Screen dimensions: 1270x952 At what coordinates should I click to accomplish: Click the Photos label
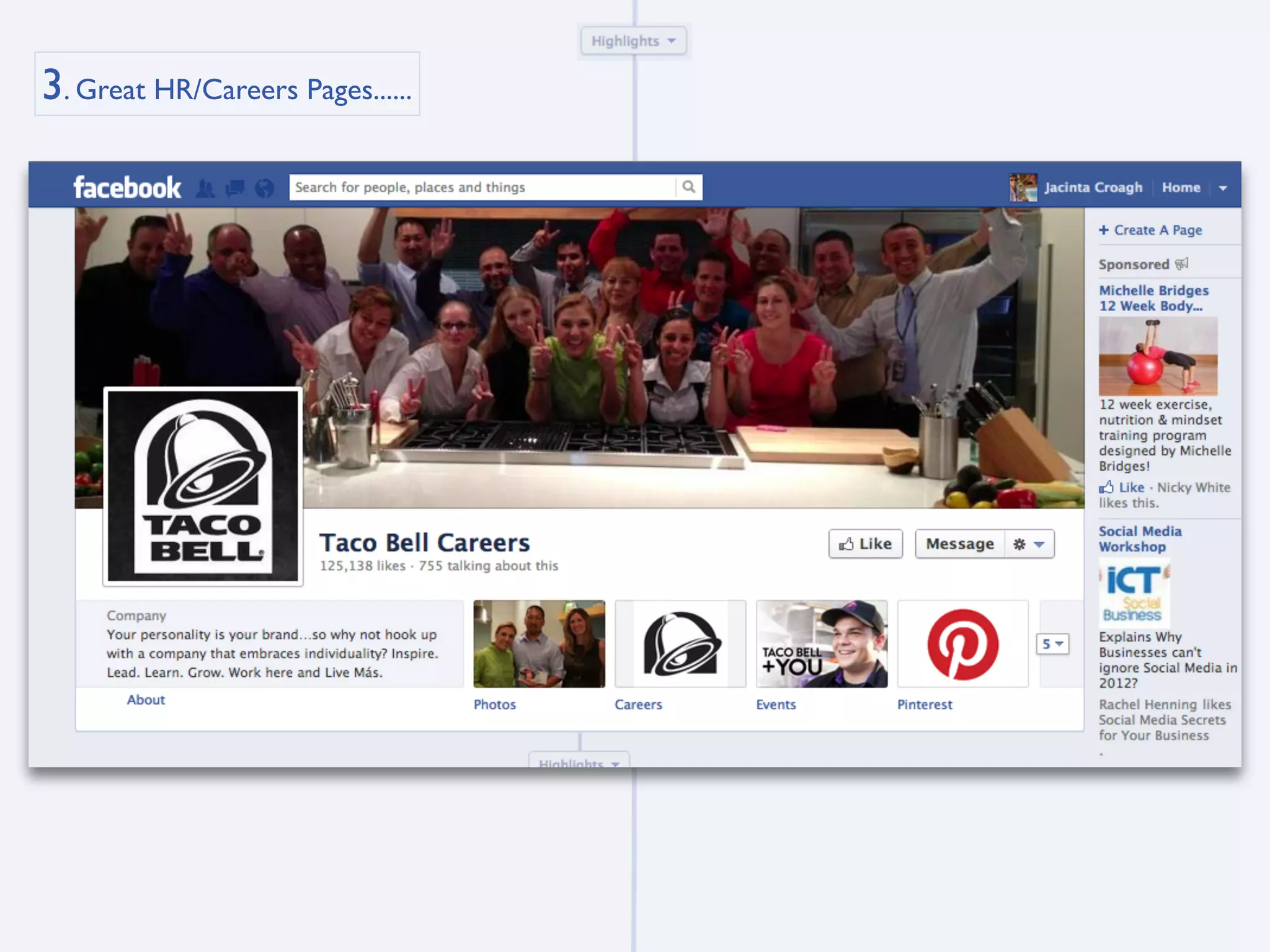[x=494, y=705]
